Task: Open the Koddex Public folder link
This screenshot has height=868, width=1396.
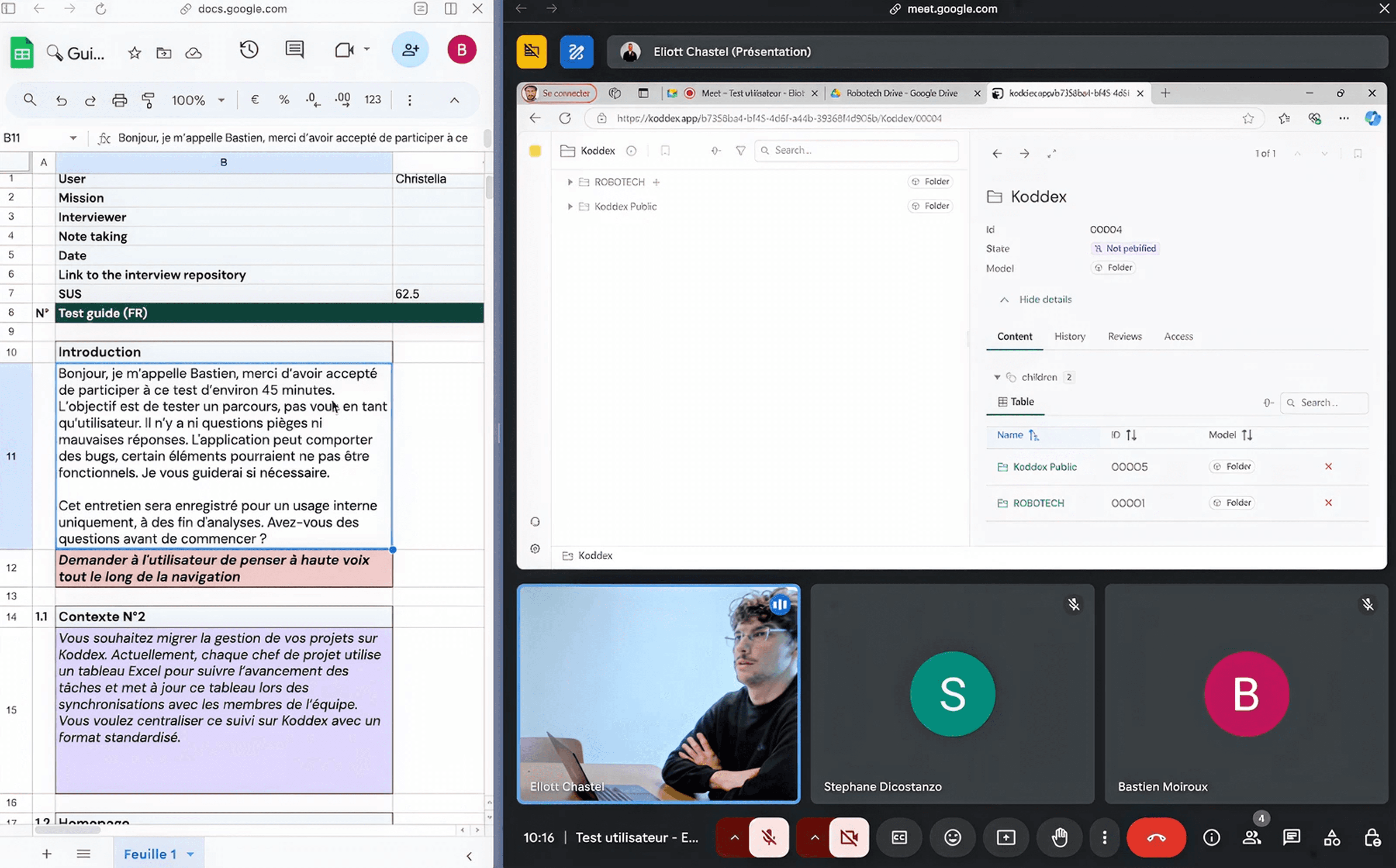Action: (x=1044, y=467)
